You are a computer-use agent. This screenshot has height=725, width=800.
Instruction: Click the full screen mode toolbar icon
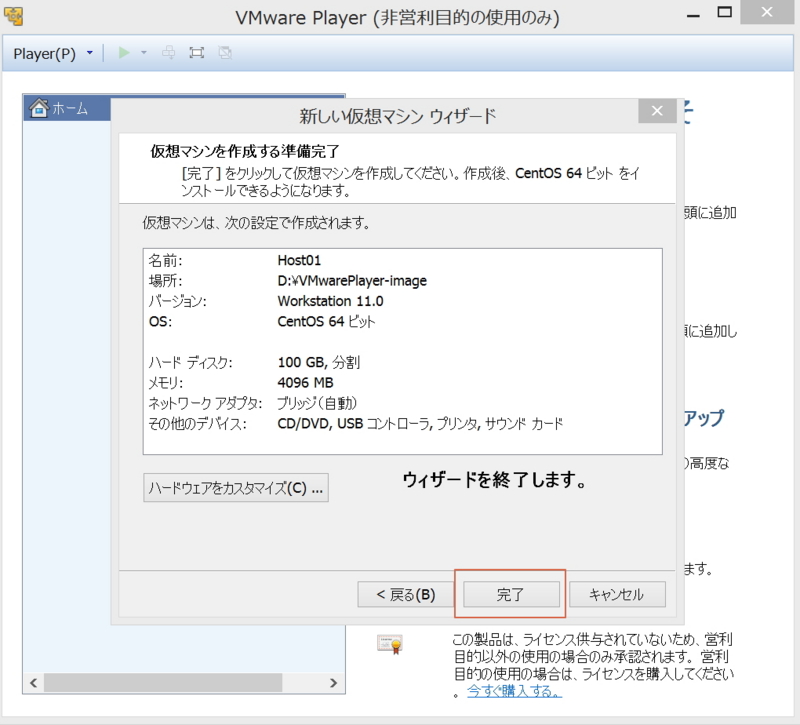pyautogui.click(x=196, y=53)
